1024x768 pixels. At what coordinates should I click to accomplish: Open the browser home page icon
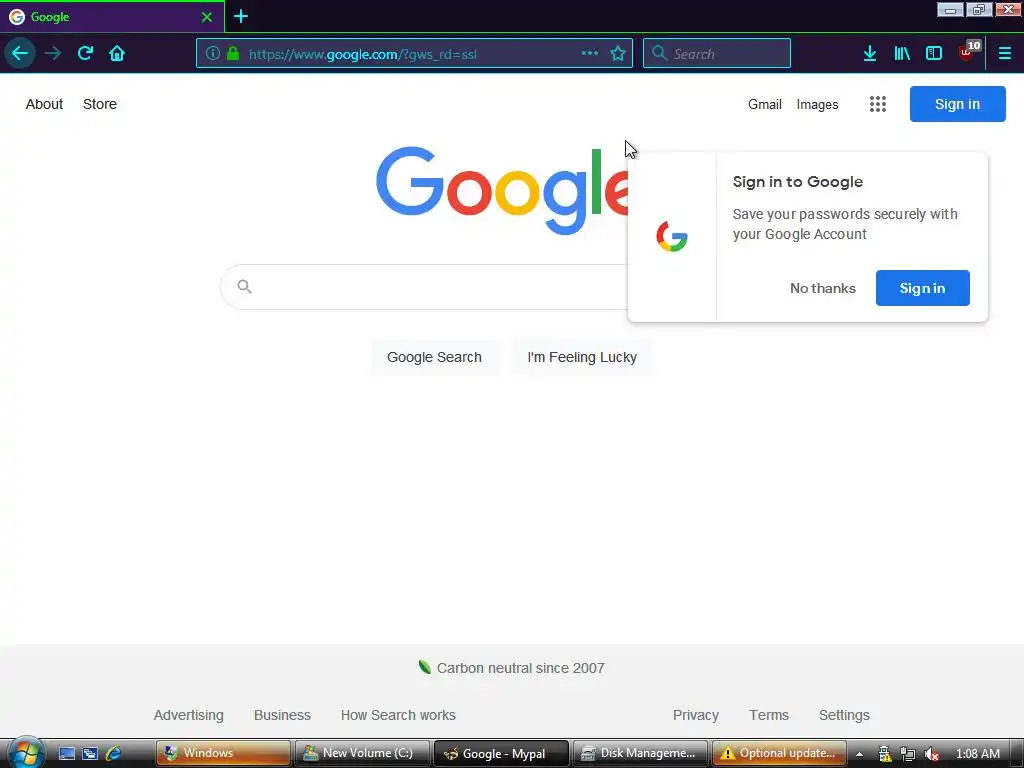click(117, 54)
